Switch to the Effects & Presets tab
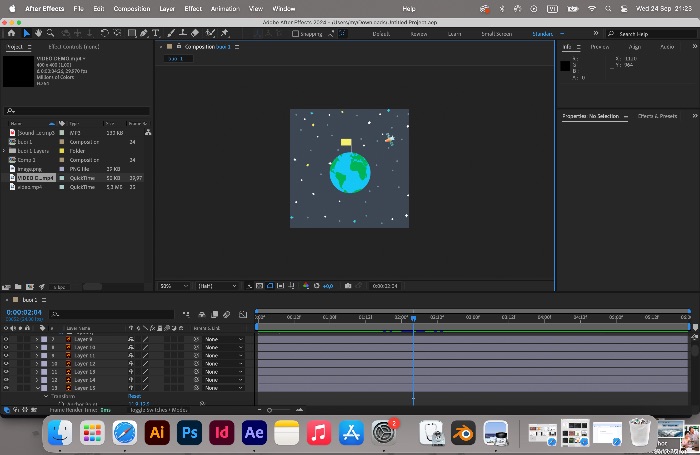Screen dimensions: 700x455 [x=657, y=116]
